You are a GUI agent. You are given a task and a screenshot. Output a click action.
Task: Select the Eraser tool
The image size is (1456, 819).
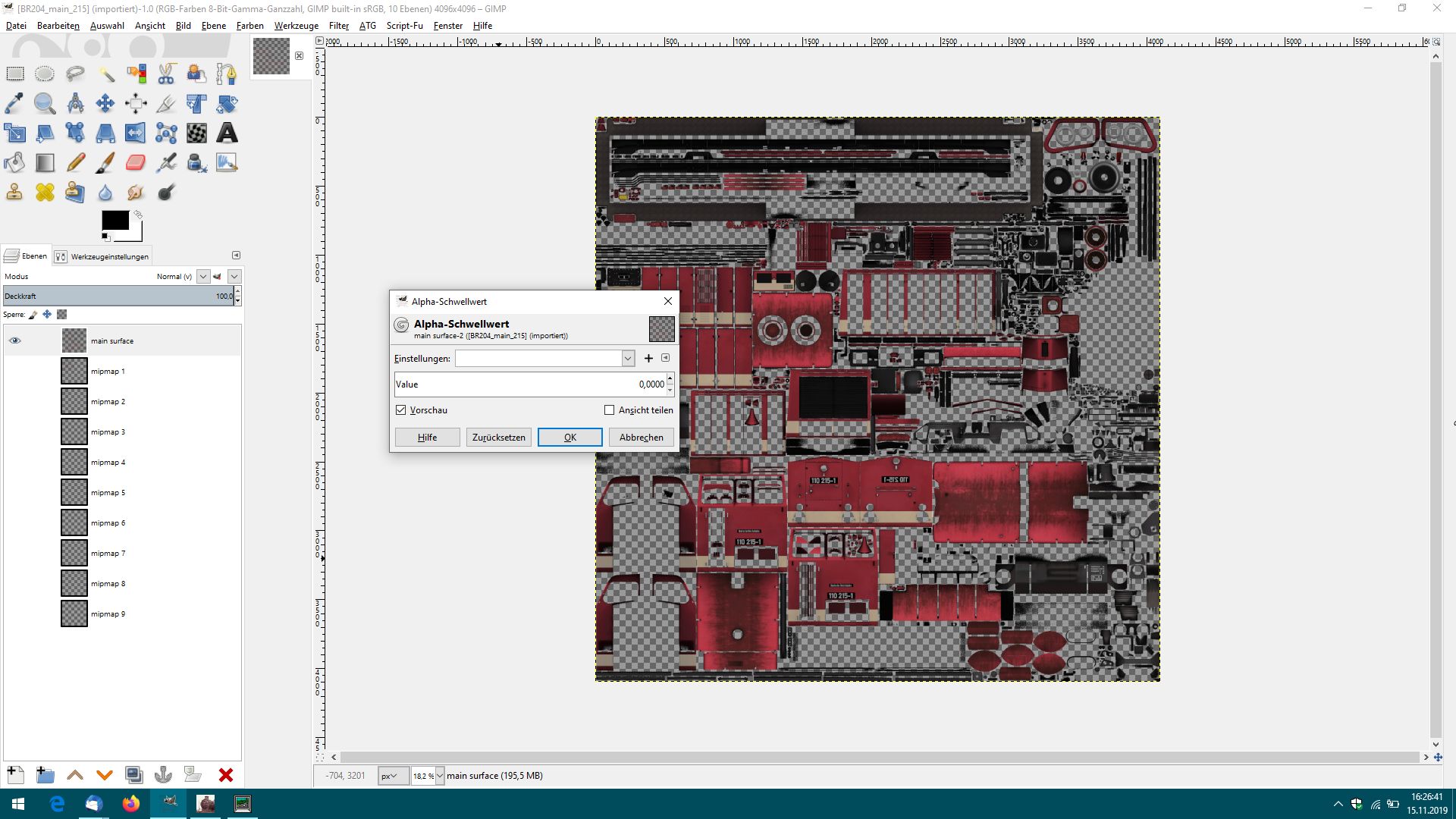136,162
